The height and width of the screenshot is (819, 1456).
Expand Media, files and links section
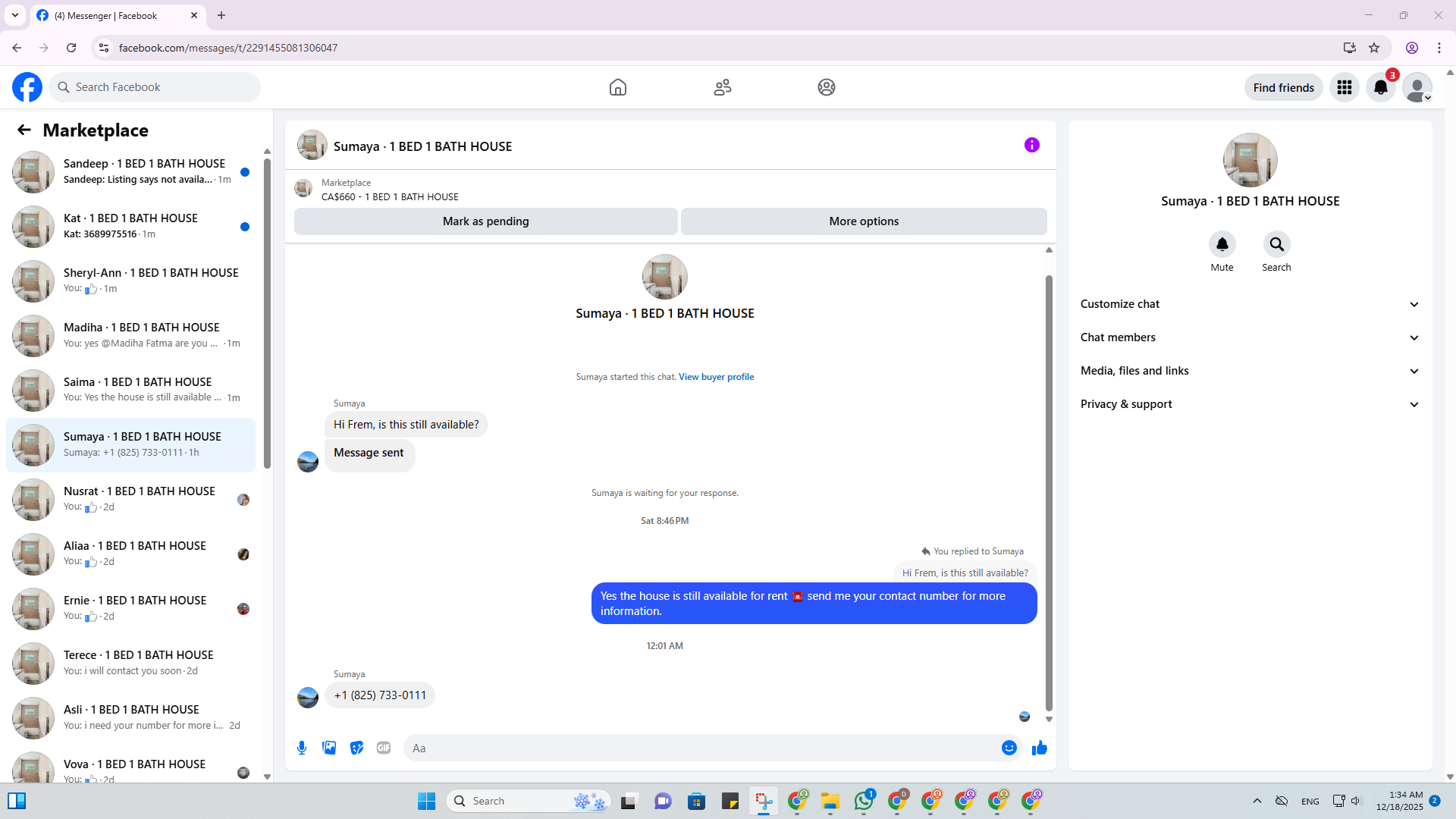(x=1249, y=371)
